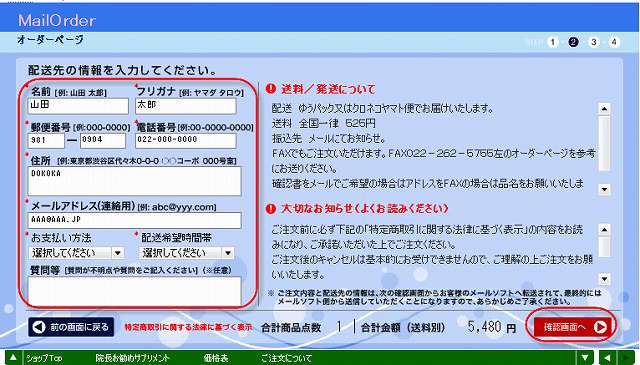
Task: Jump to step 4 circle indicator
Action: 614,42
